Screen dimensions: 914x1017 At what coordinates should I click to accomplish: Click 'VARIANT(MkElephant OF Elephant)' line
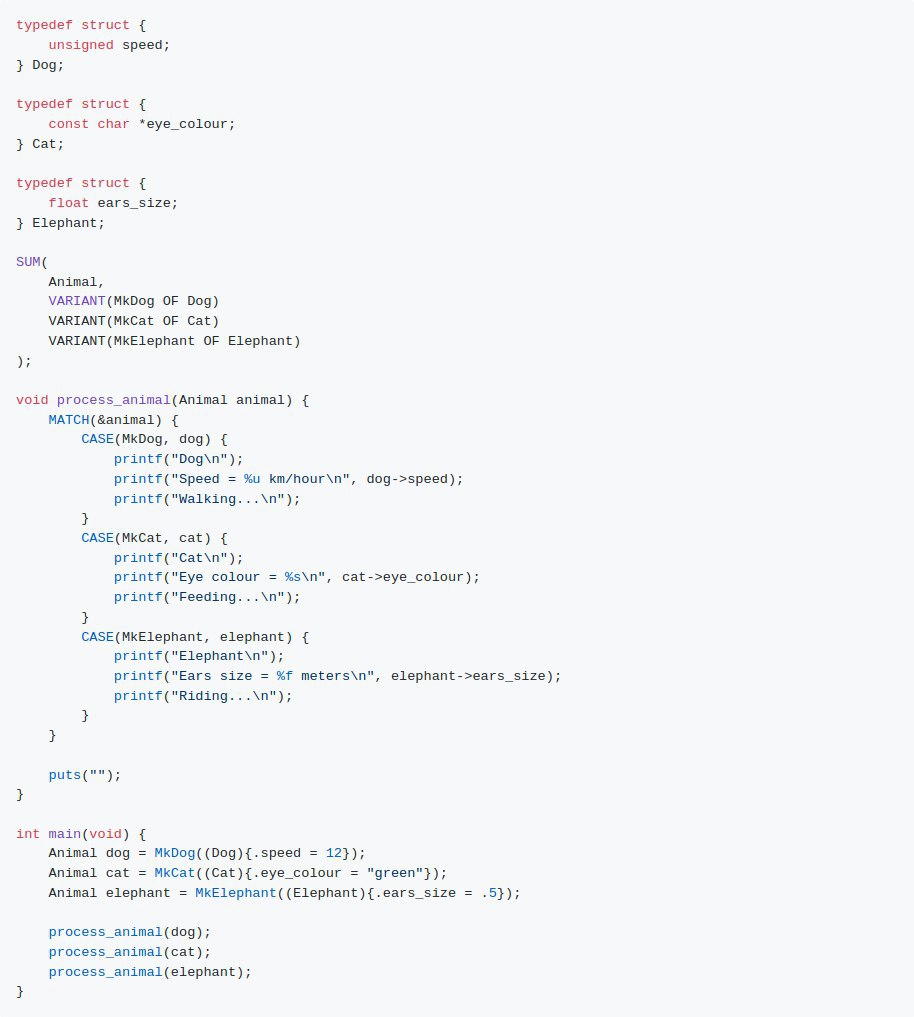click(x=174, y=341)
